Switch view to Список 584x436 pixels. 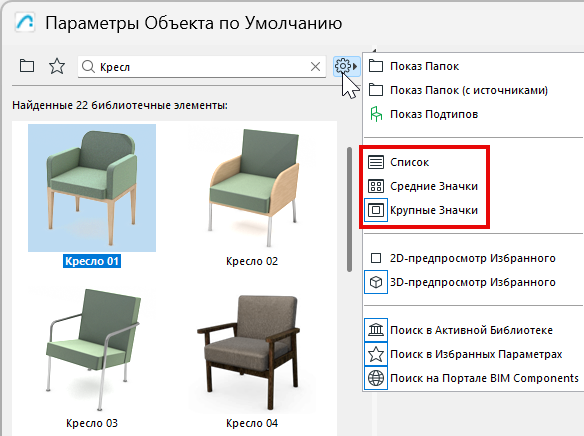click(409, 162)
